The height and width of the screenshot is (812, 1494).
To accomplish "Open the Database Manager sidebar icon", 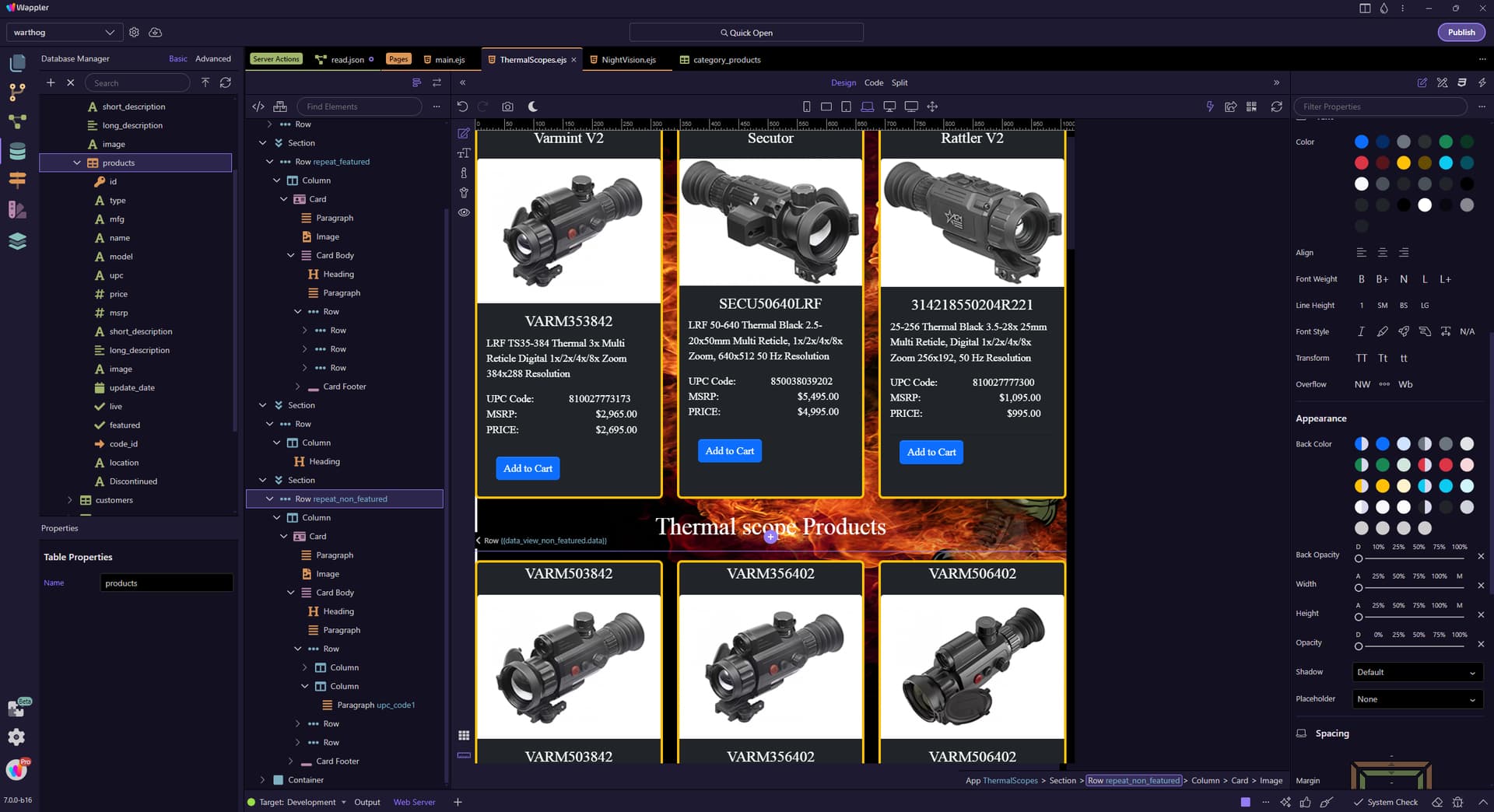I will coord(17,151).
